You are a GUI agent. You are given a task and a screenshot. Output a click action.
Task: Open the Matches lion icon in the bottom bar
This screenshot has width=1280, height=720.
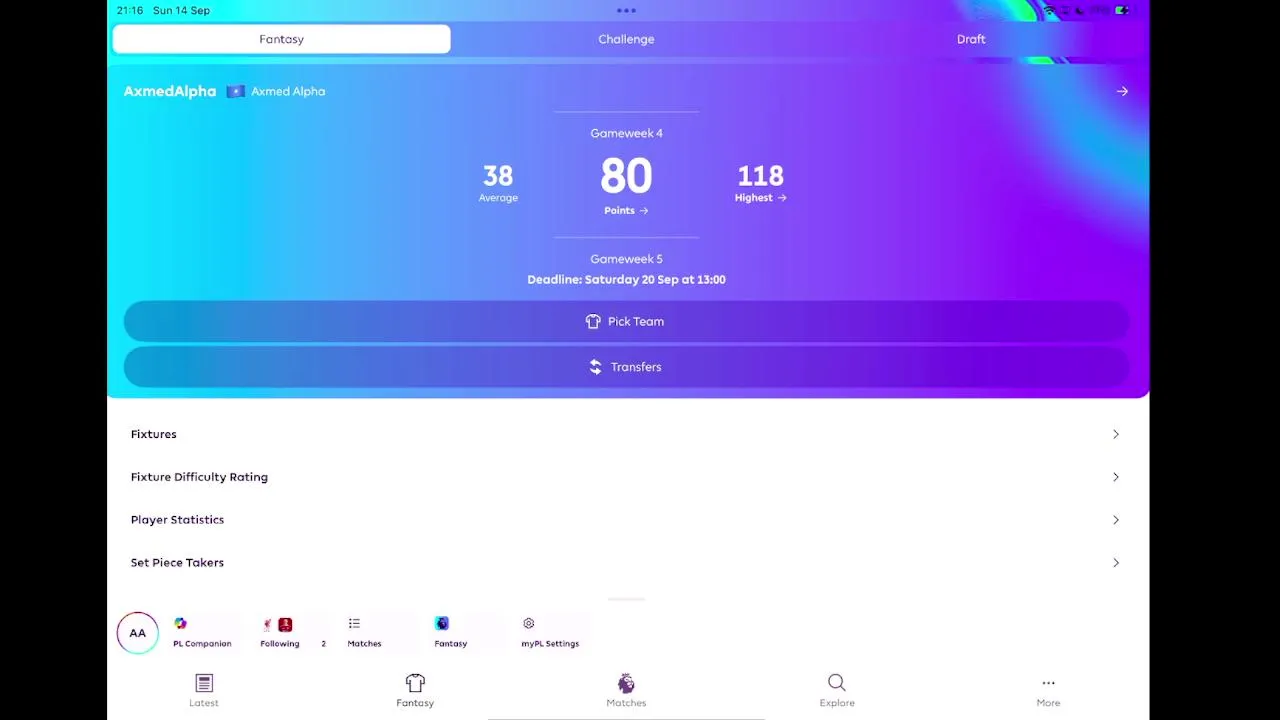click(x=626, y=684)
